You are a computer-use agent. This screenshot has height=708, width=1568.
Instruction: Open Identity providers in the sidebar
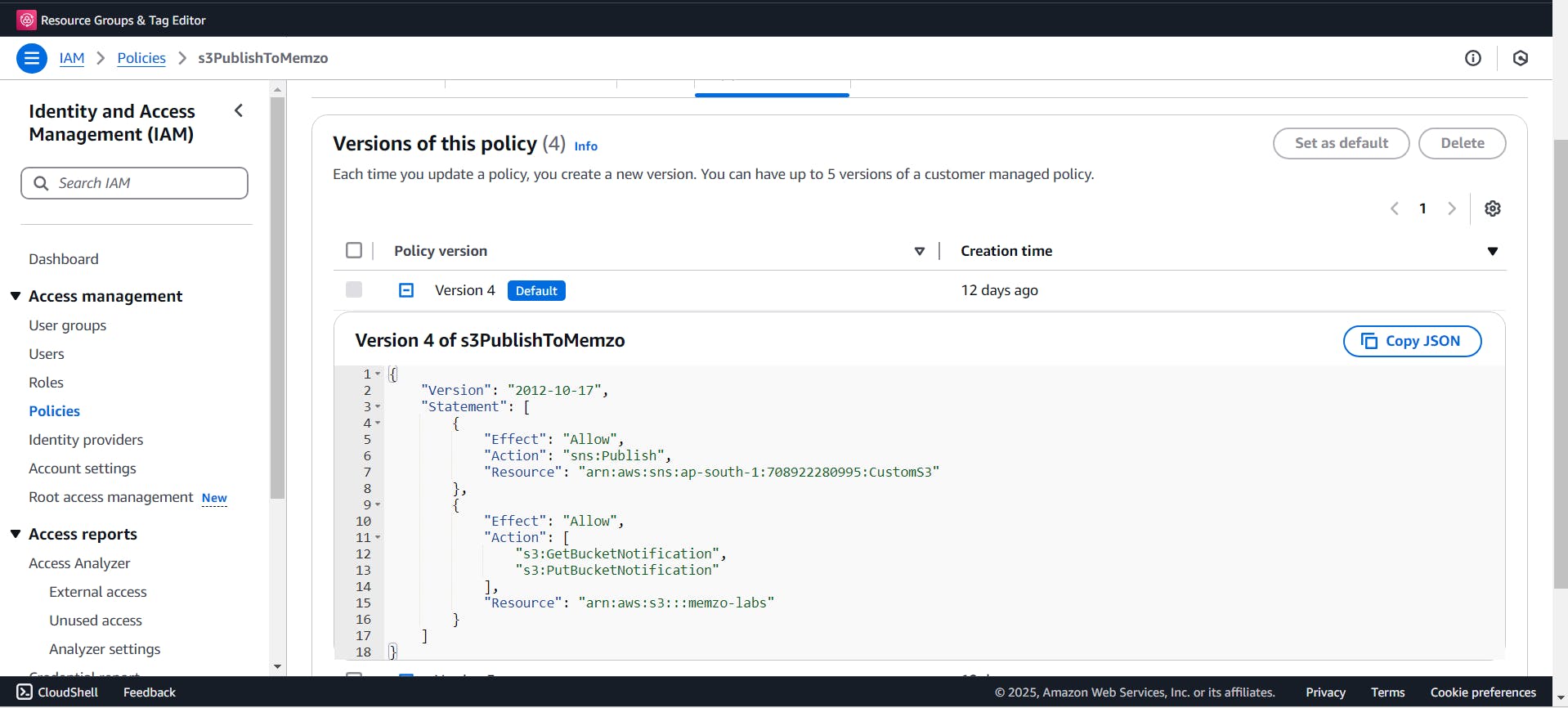(86, 440)
